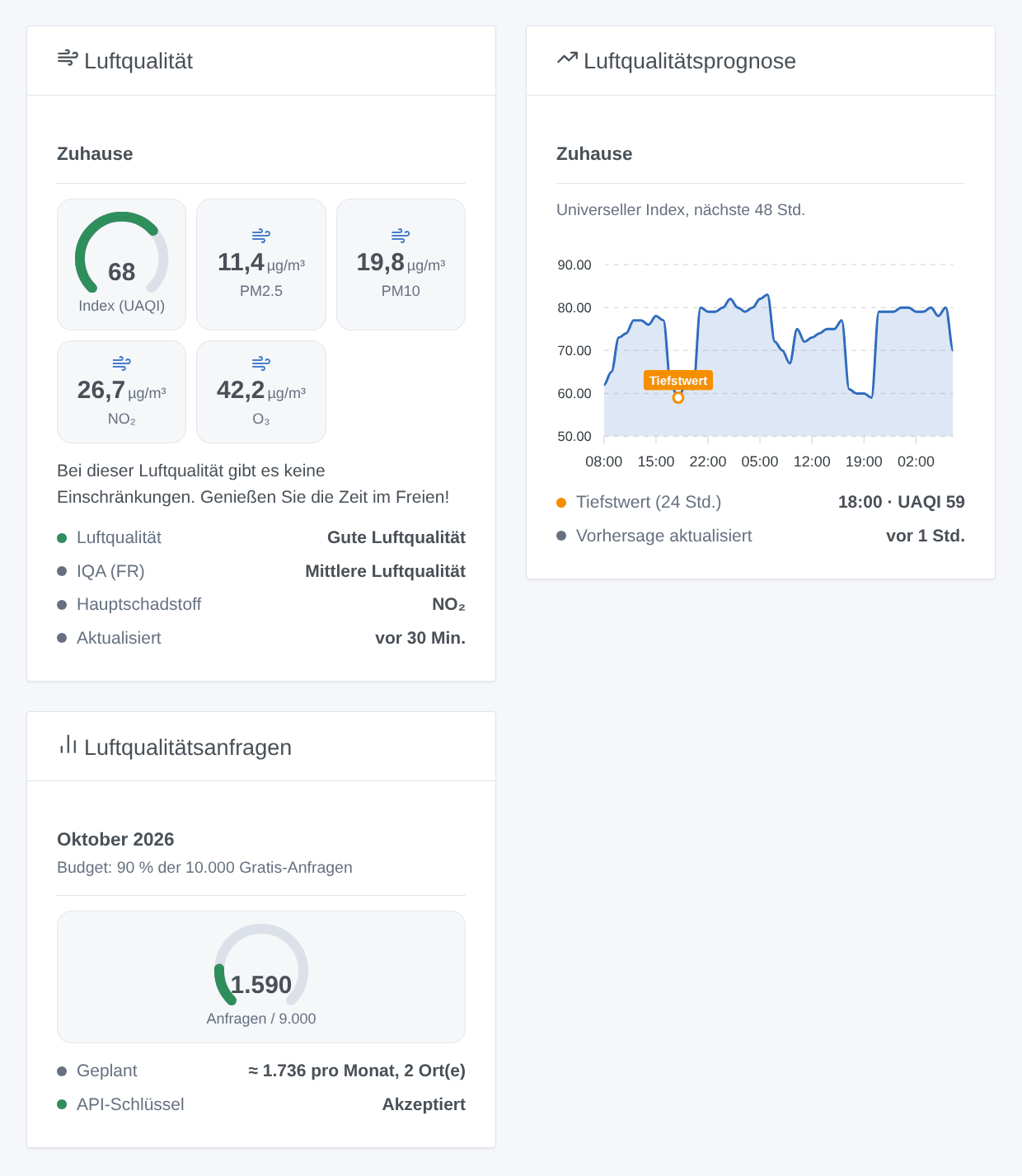Click Zuhause heading in Luftqualität card
This screenshot has width=1022, height=1176.
95,154
